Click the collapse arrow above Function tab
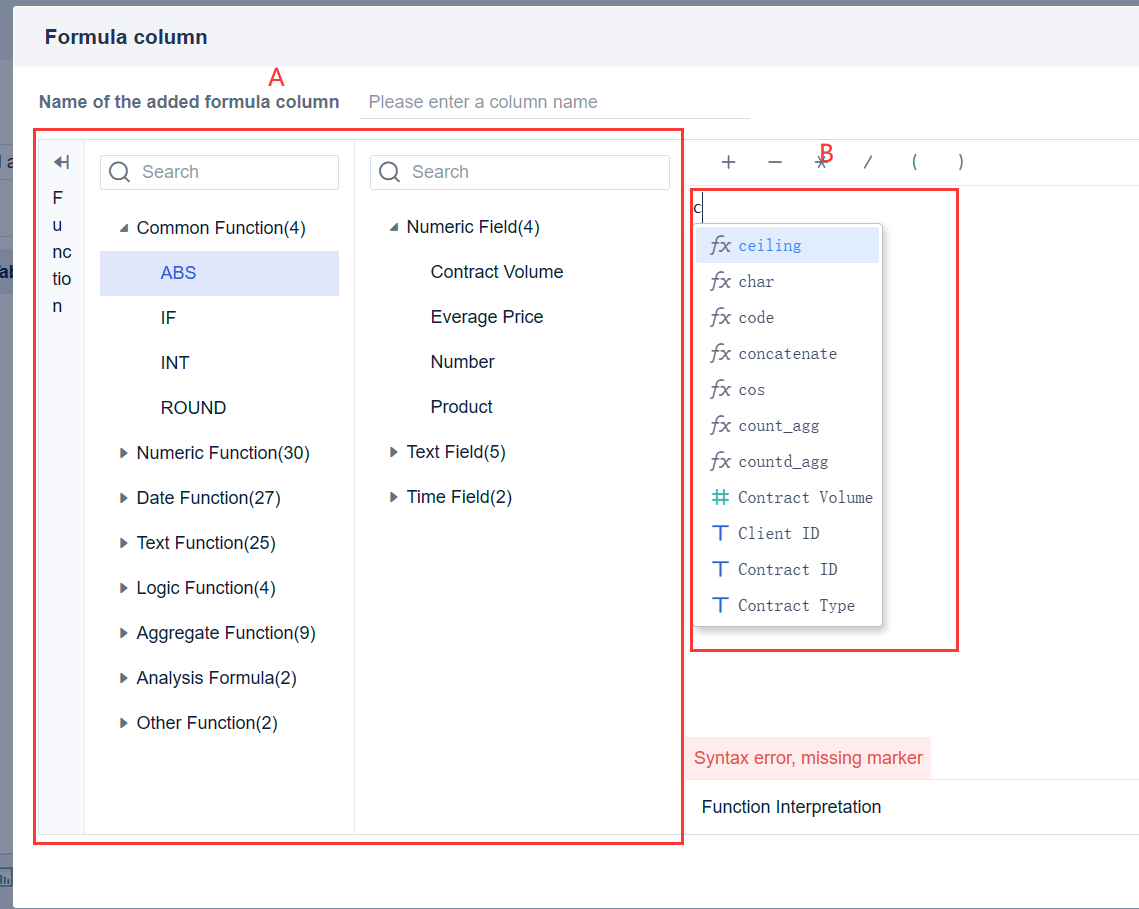Viewport: 1139px width, 909px height. [62, 161]
